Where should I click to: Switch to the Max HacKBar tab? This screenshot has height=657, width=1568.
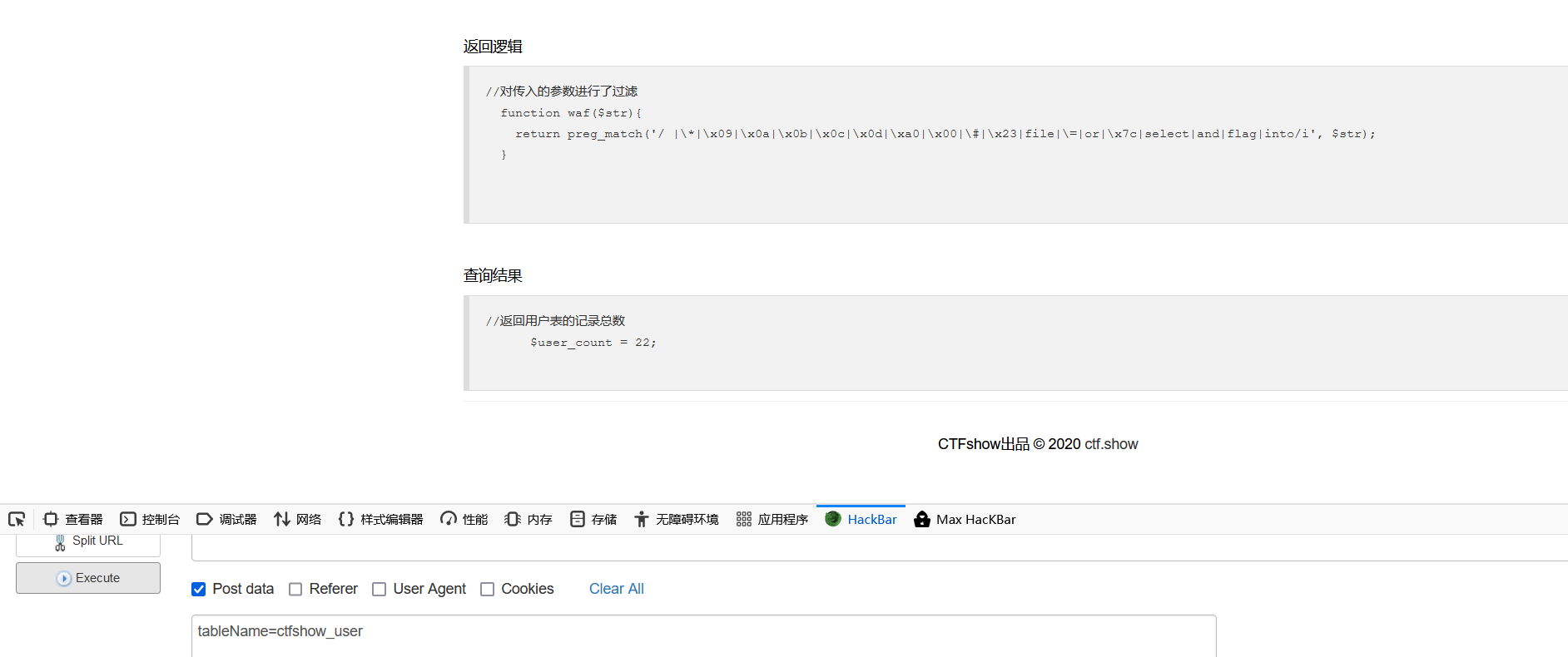click(x=965, y=519)
